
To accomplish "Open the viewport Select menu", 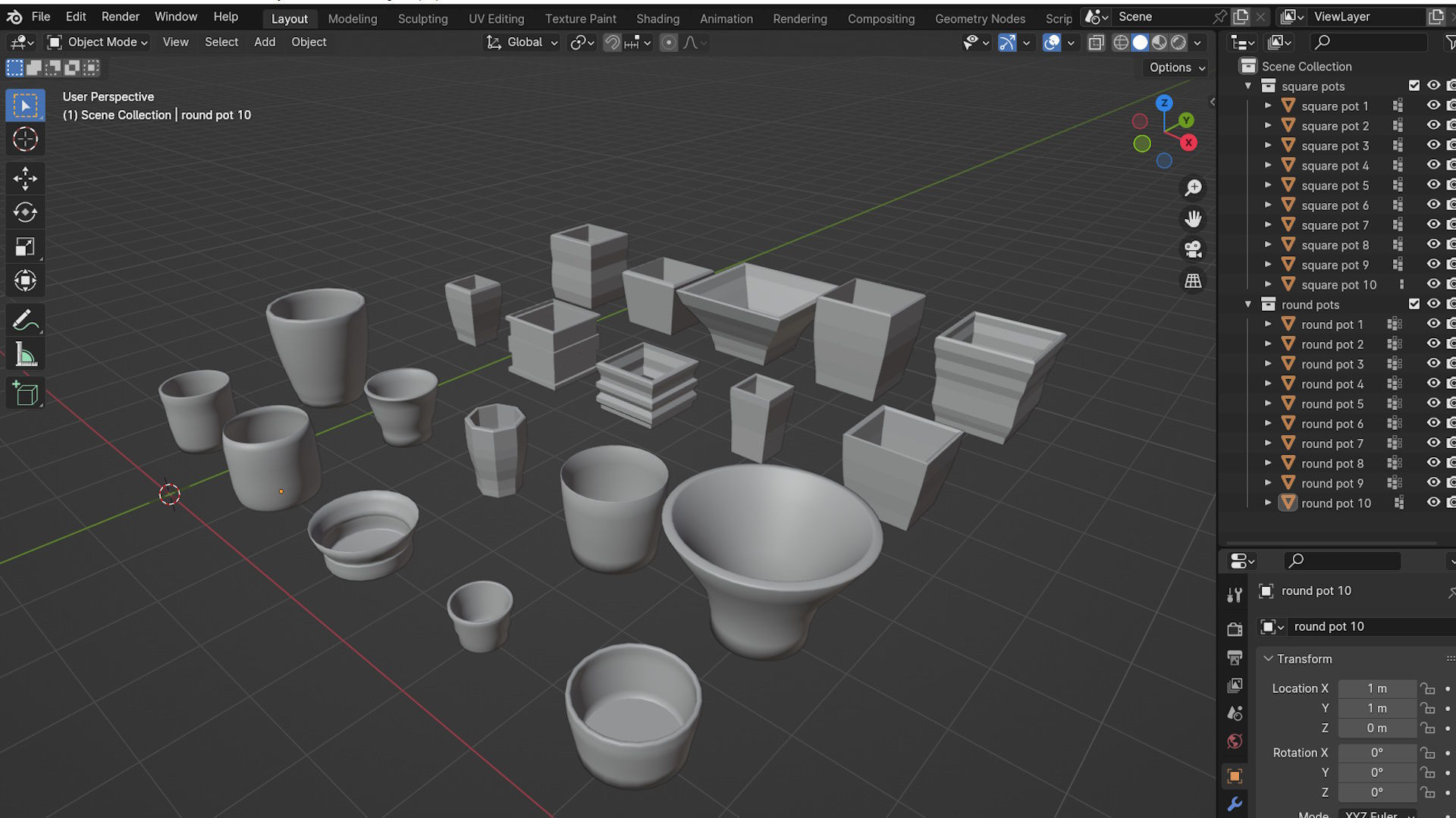I will pyautogui.click(x=221, y=42).
